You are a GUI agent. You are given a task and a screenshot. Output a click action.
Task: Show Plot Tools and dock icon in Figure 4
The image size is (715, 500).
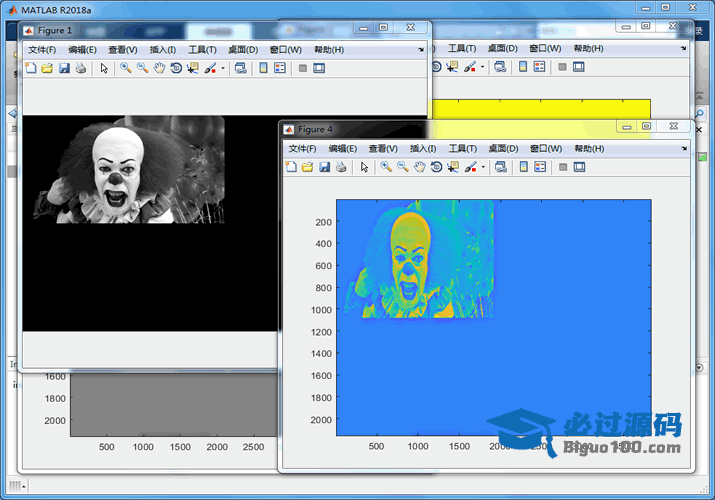pos(579,167)
